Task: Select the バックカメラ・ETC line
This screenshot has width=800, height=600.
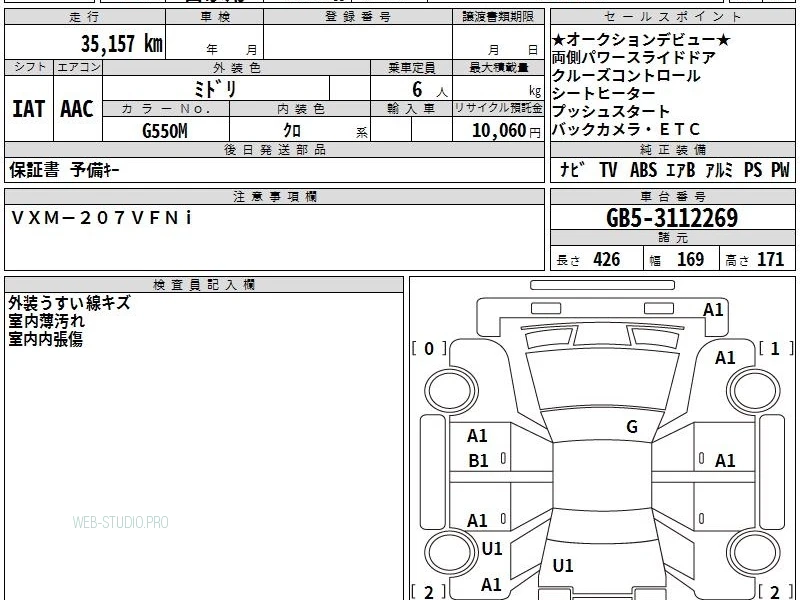Action: tap(626, 129)
